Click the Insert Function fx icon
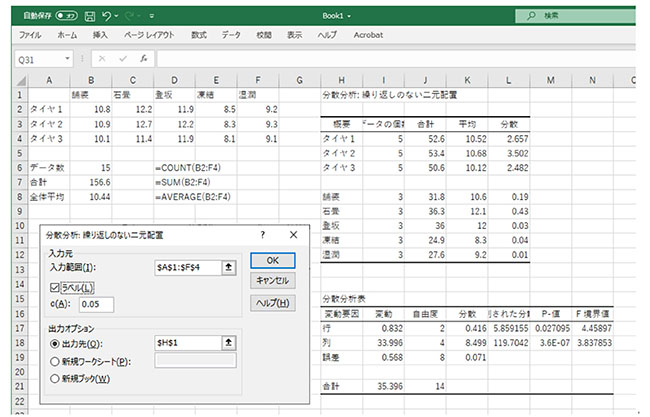The image size is (650, 417). tap(144, 59)
